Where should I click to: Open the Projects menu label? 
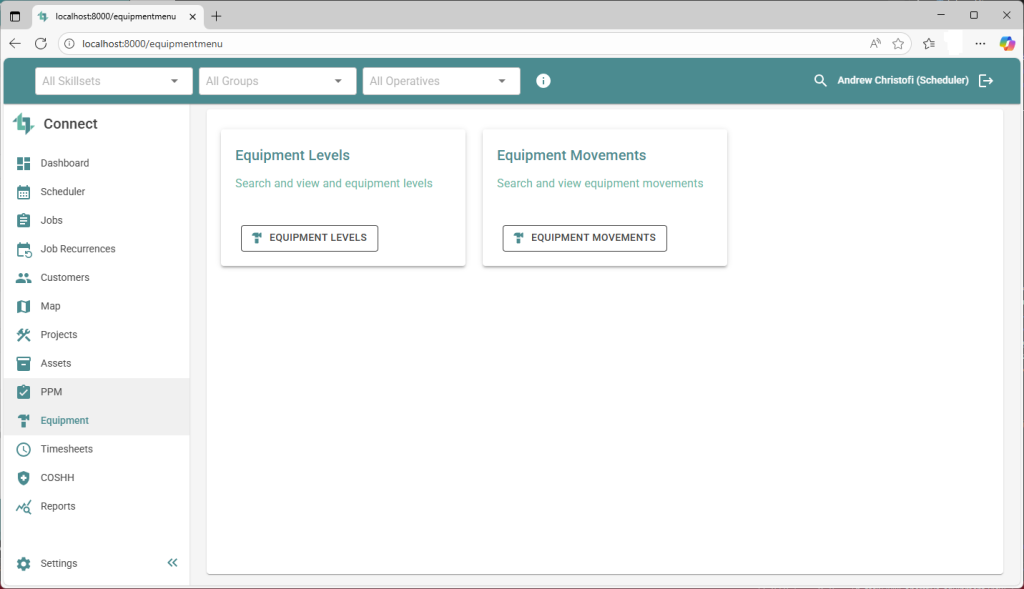(x=59, y=335)
